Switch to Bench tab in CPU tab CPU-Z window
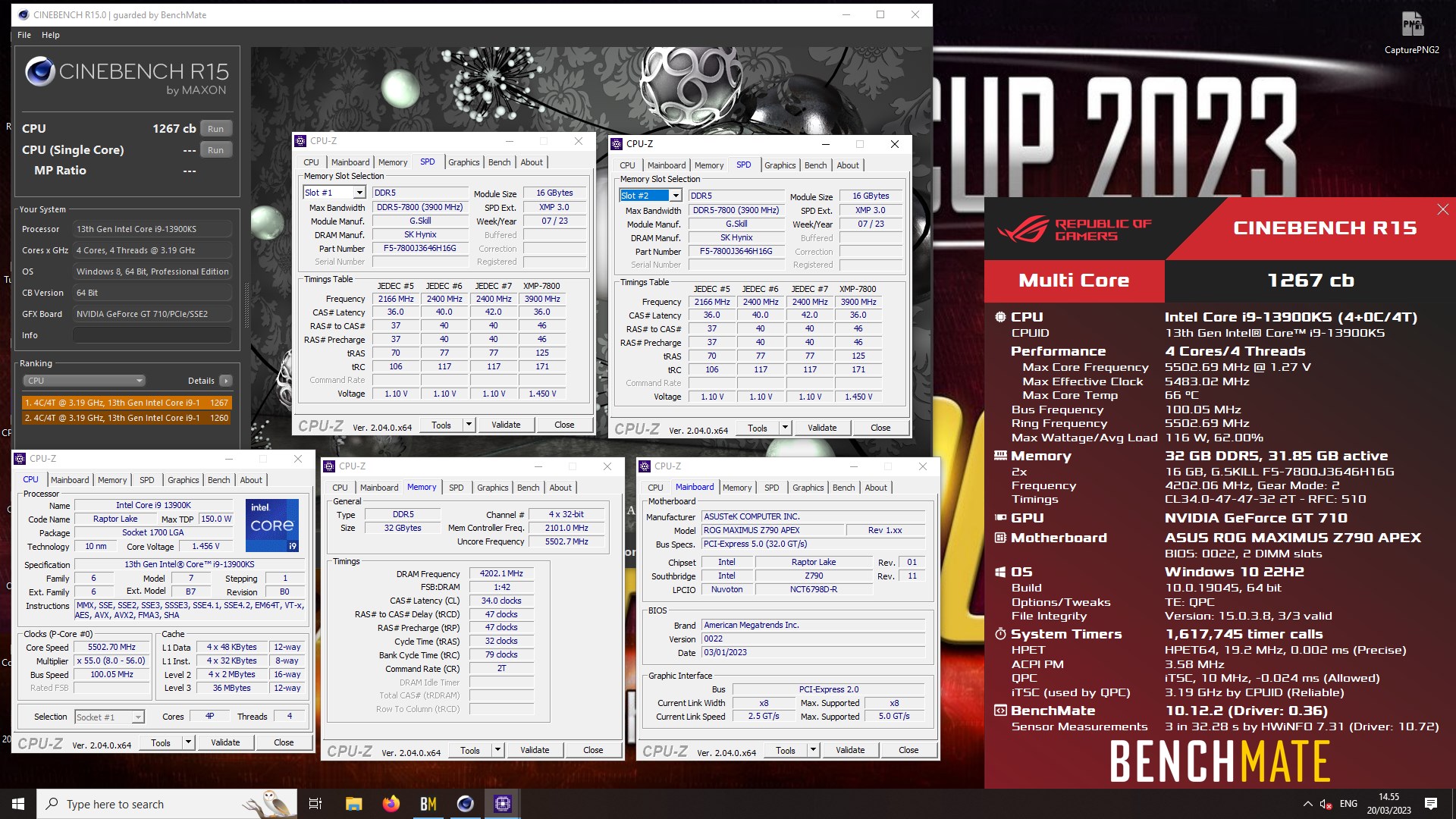 pos(219,480)
